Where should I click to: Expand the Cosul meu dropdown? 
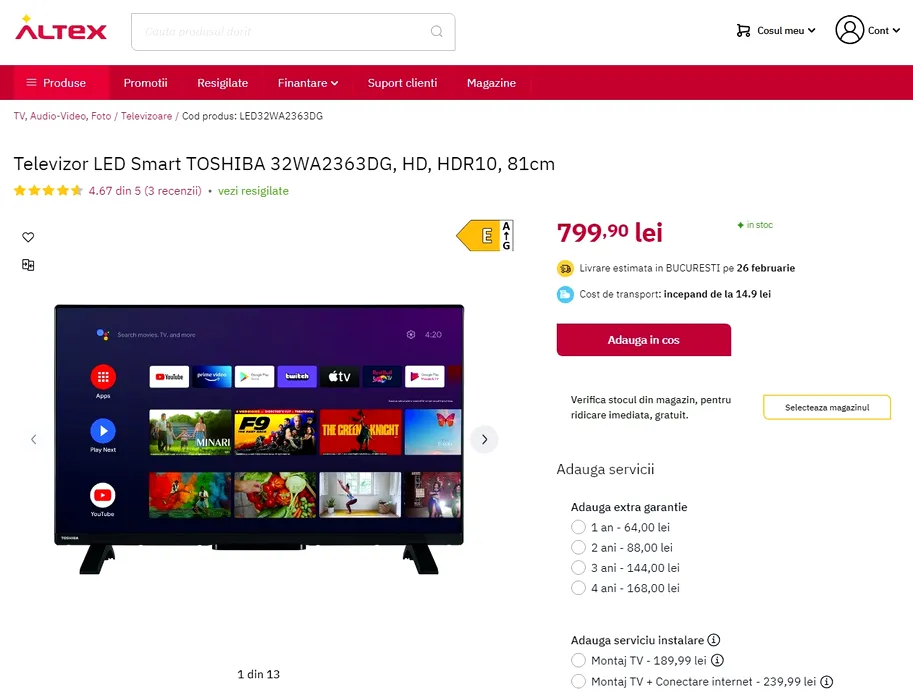coord(776,31)
